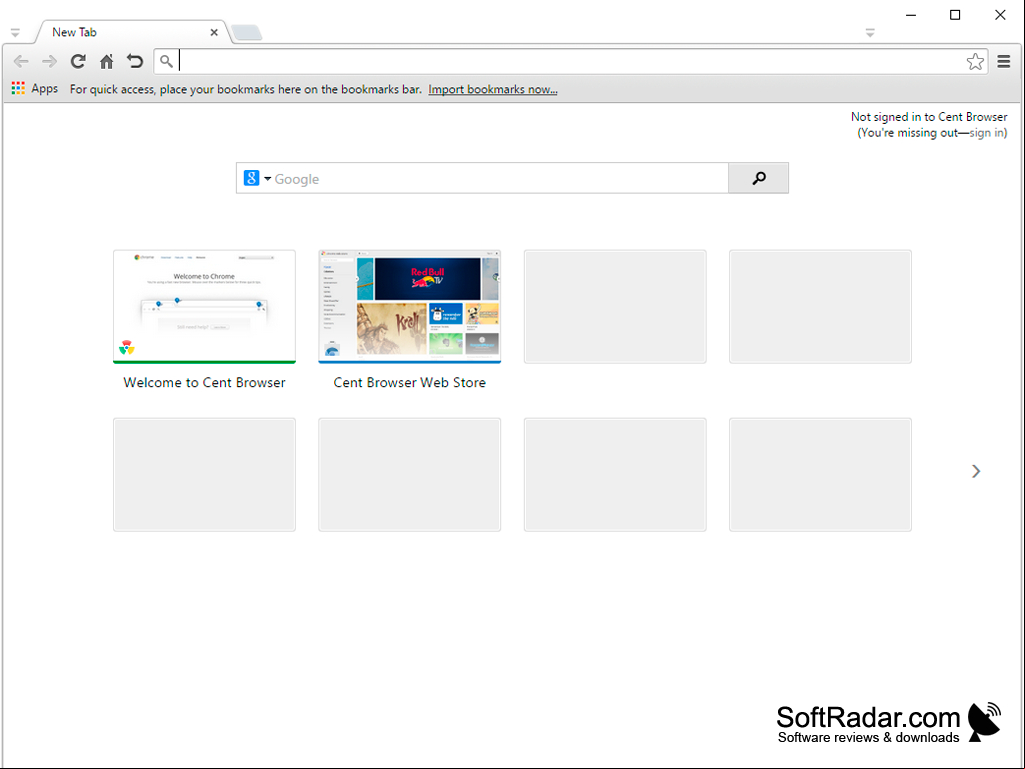Go to the Home page

pyautogui.click(x=107, y=61)
